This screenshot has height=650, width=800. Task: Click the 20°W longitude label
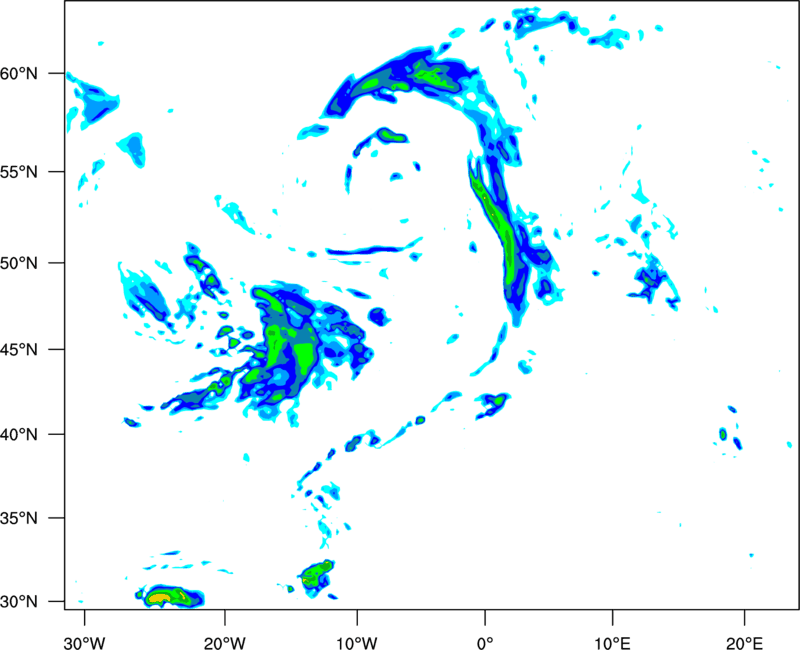pyautogui.click(x=225, y=643)
